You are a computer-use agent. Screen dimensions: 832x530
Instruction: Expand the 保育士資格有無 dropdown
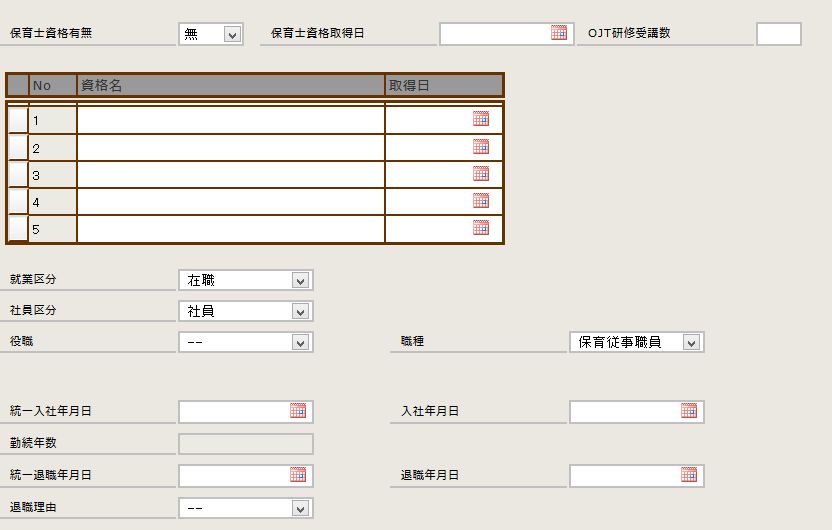tap(232, 35)
